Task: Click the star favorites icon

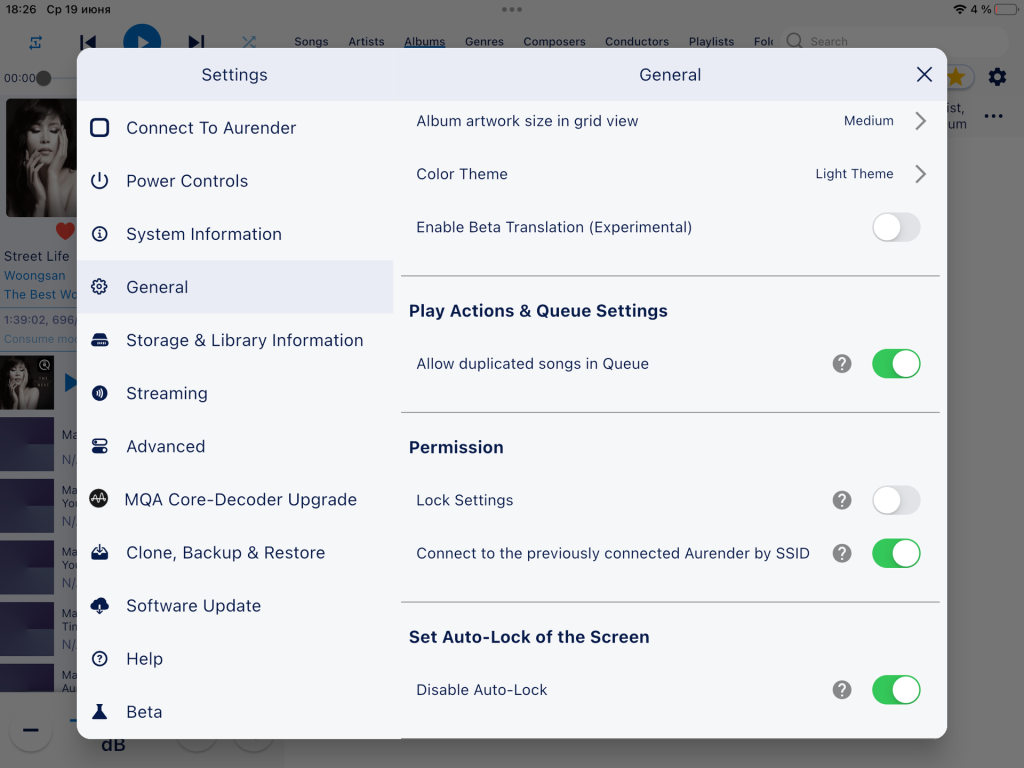Action: (x=957, y=77)
